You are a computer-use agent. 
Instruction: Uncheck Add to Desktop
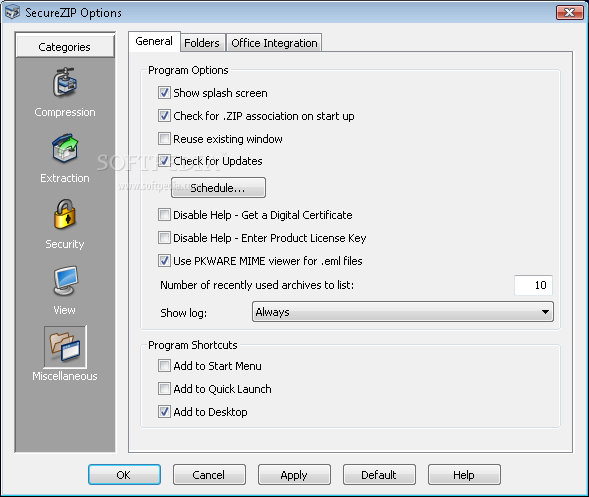pos(164,412)
